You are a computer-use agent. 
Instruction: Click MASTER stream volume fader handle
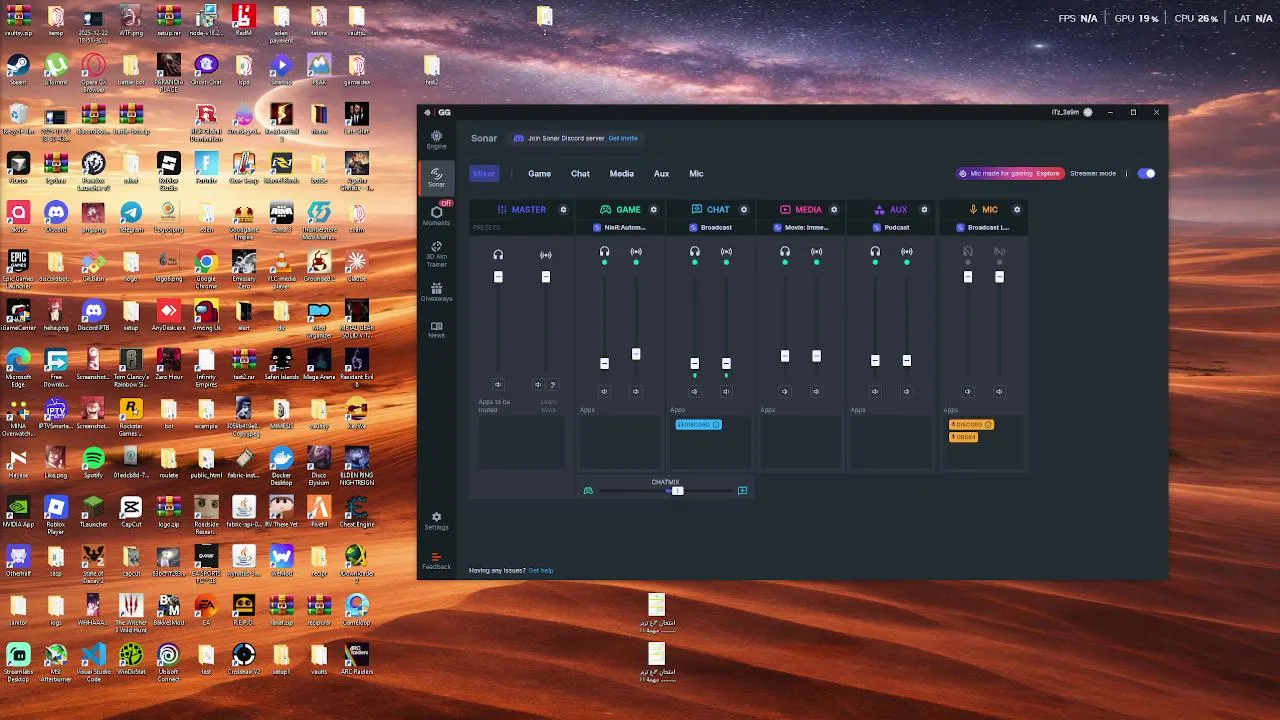(x=546, y=277)
